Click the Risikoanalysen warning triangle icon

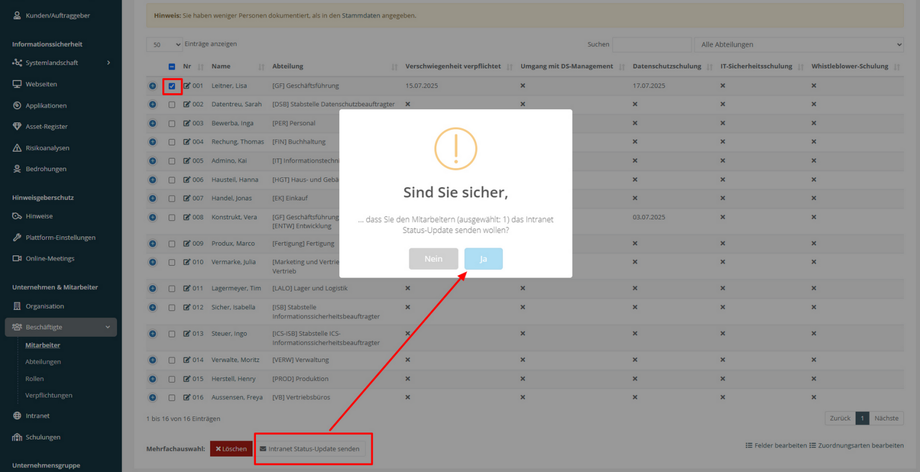point(17,148)
